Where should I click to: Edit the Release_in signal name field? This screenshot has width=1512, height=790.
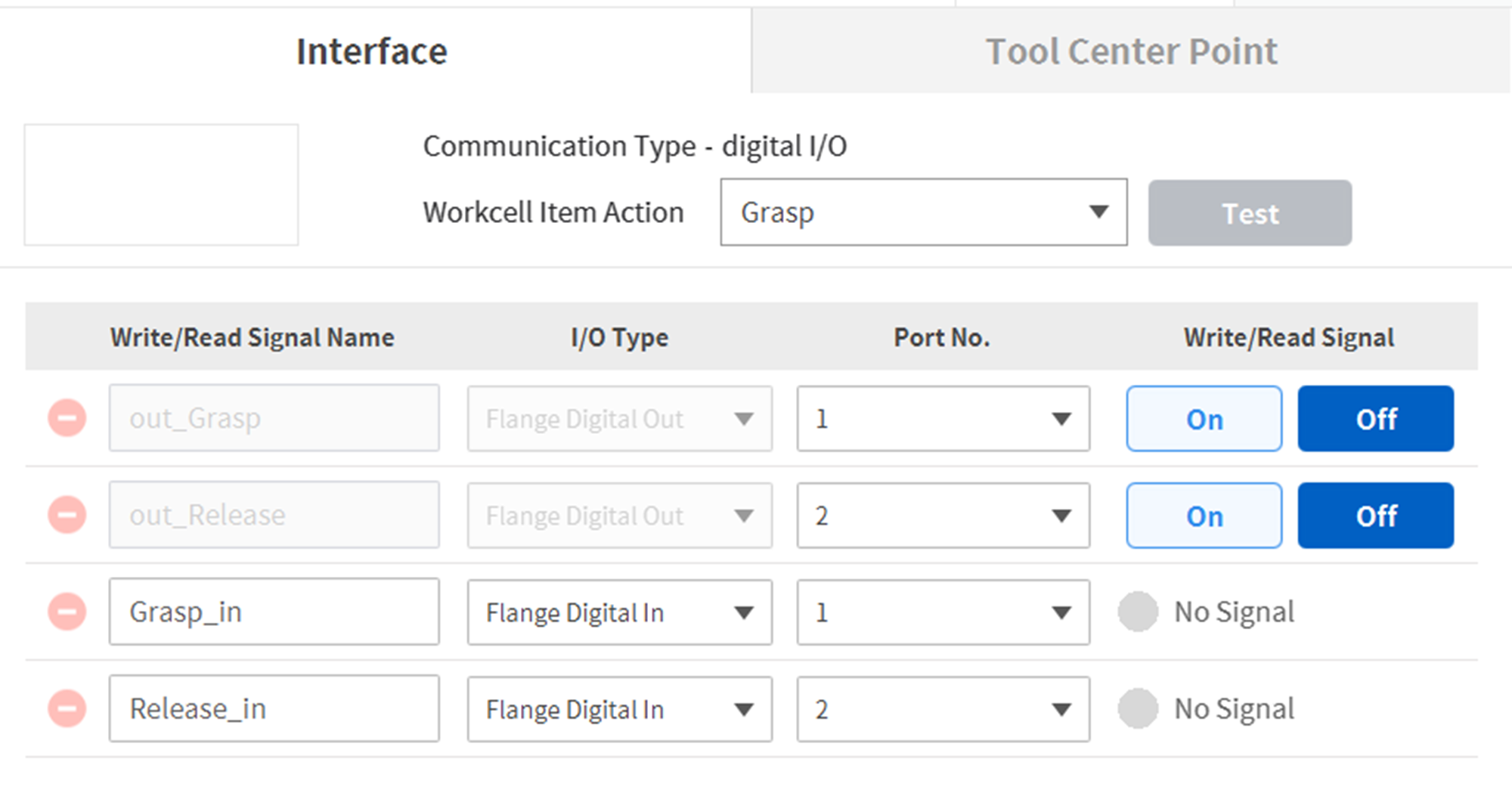tap(274, 708)
